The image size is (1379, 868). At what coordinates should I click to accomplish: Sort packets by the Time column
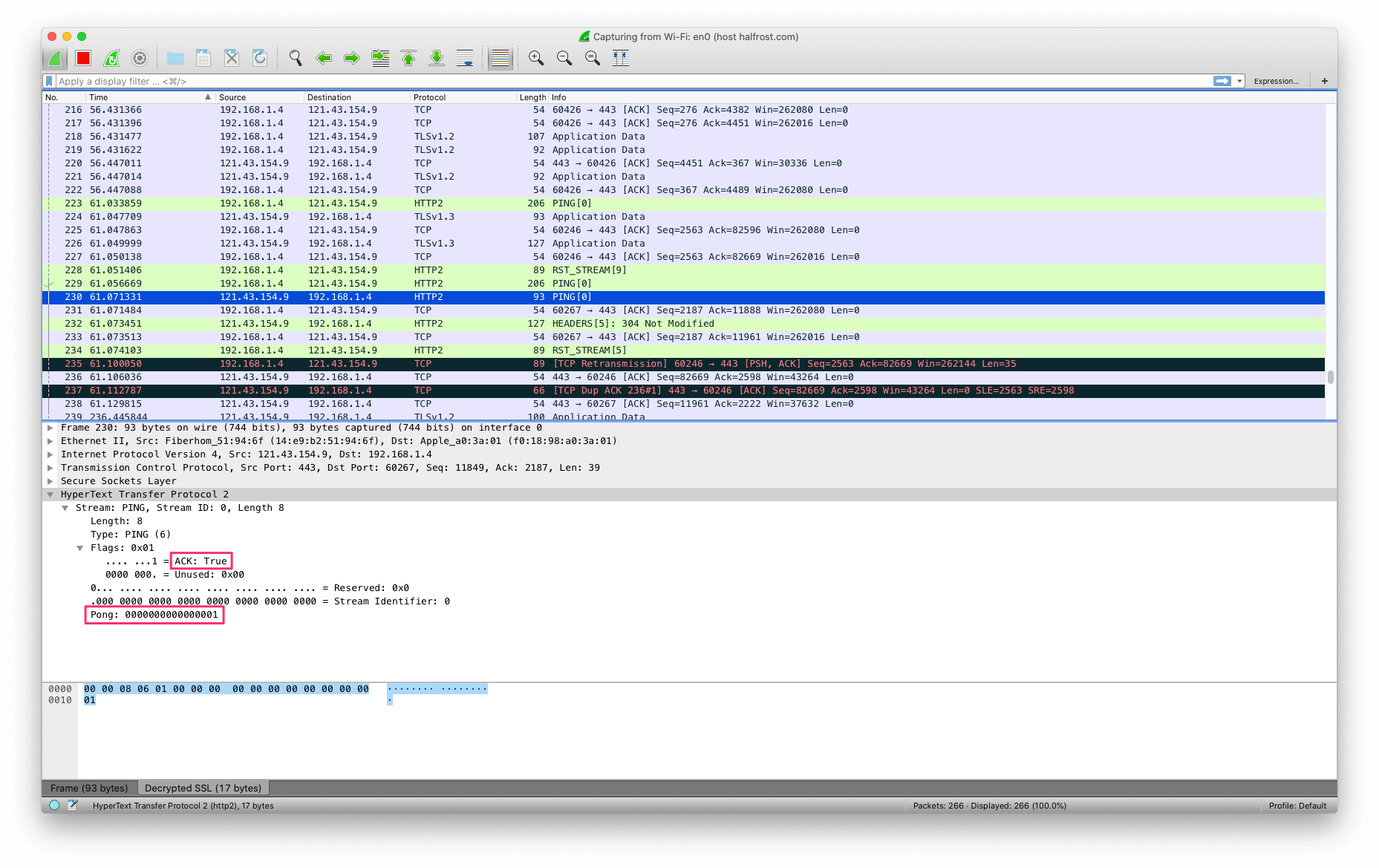[149, 97]
